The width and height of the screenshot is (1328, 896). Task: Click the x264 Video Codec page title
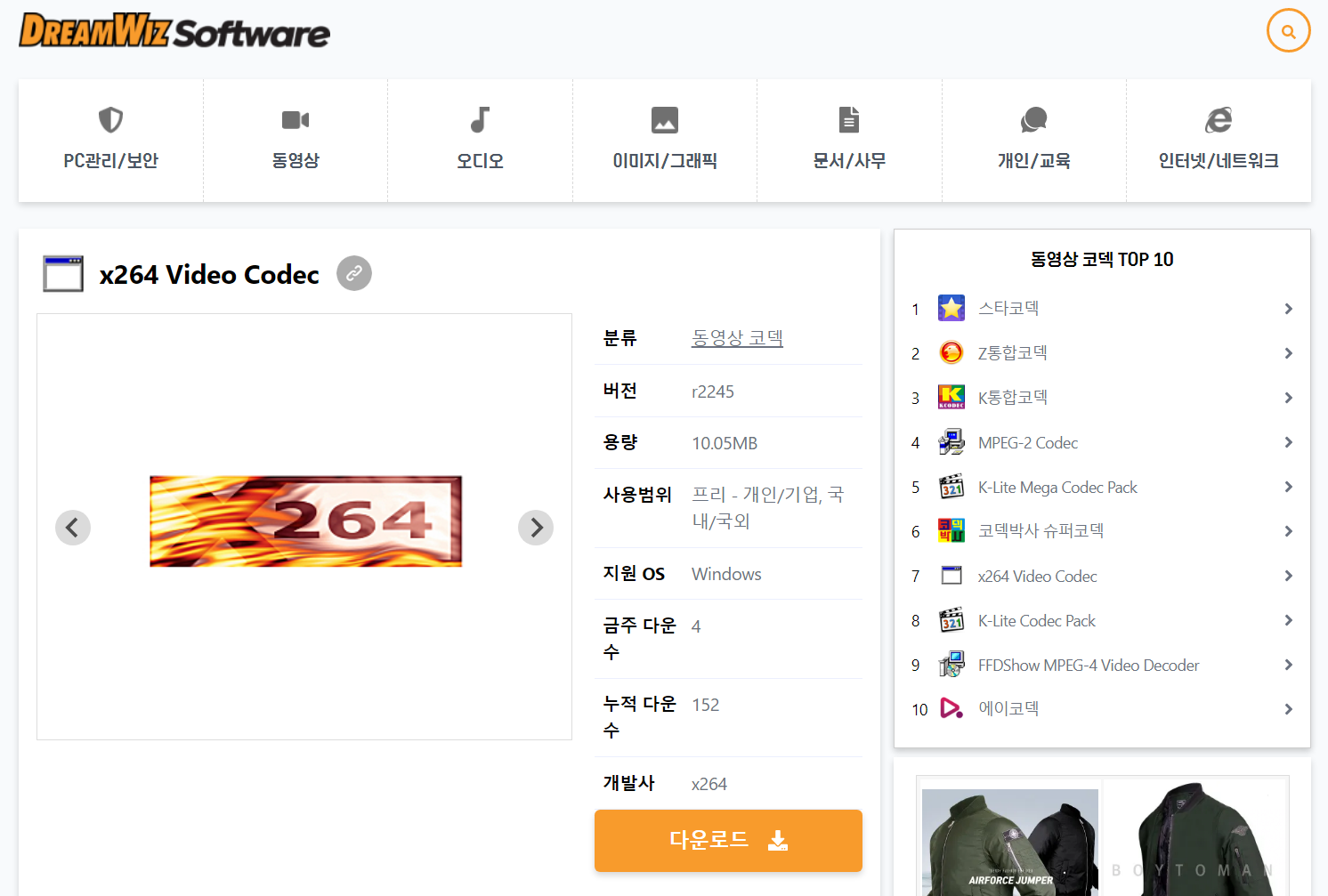209,274
